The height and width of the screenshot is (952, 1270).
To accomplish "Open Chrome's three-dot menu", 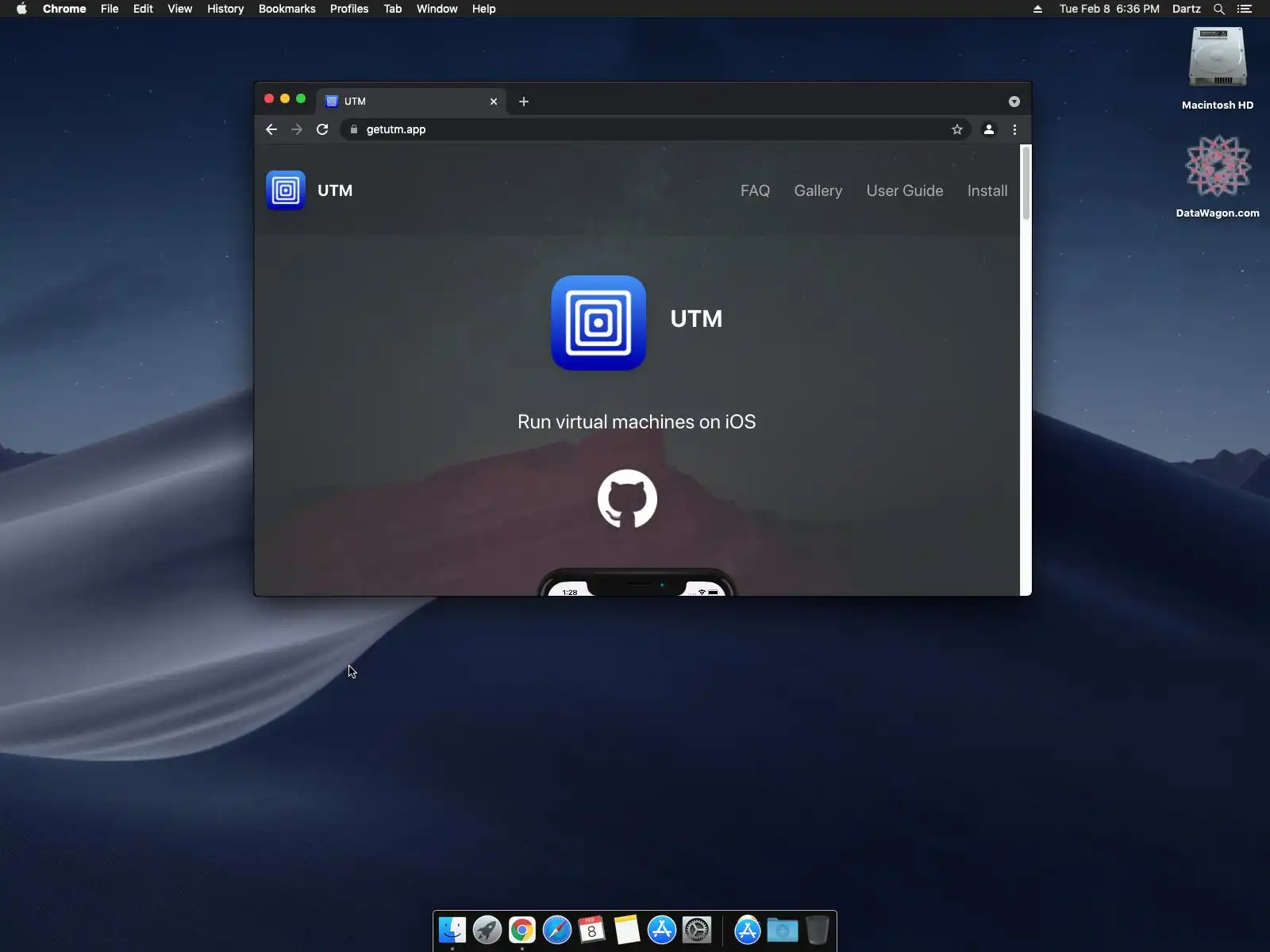I will pyautogui.click(x=1014, y=129).
